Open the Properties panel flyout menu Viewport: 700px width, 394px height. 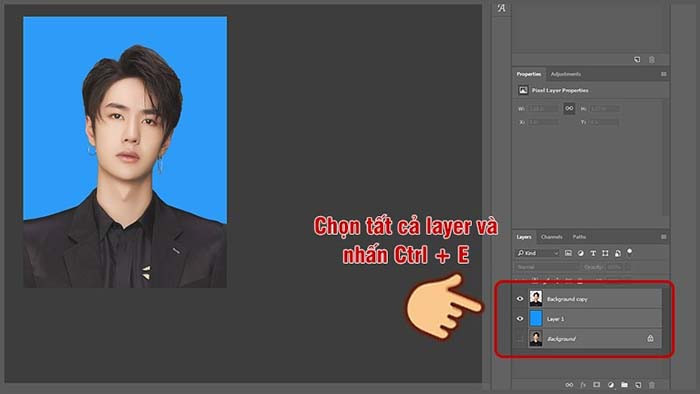click(x=663, y=74)
